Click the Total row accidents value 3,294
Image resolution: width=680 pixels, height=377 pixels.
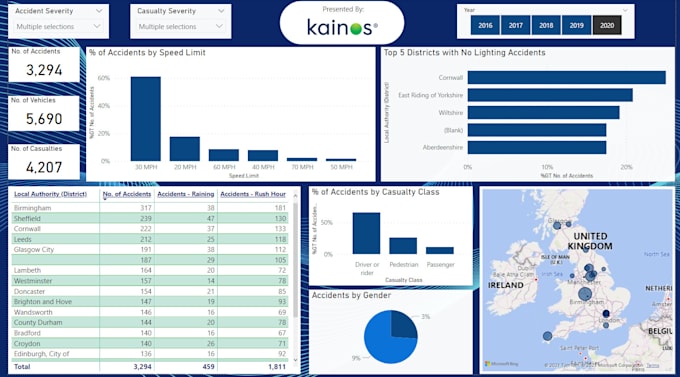[x=142, y=367]
